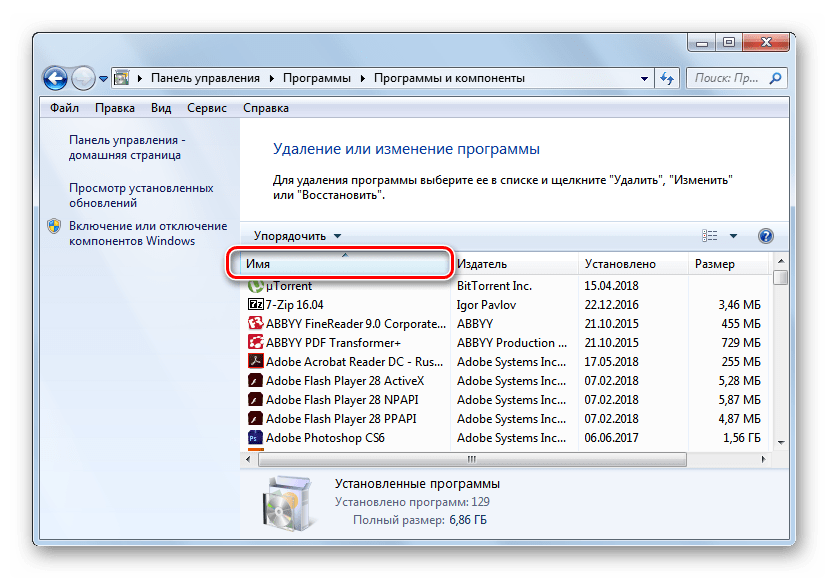Click vertical scrollbar down arrow

781,443
